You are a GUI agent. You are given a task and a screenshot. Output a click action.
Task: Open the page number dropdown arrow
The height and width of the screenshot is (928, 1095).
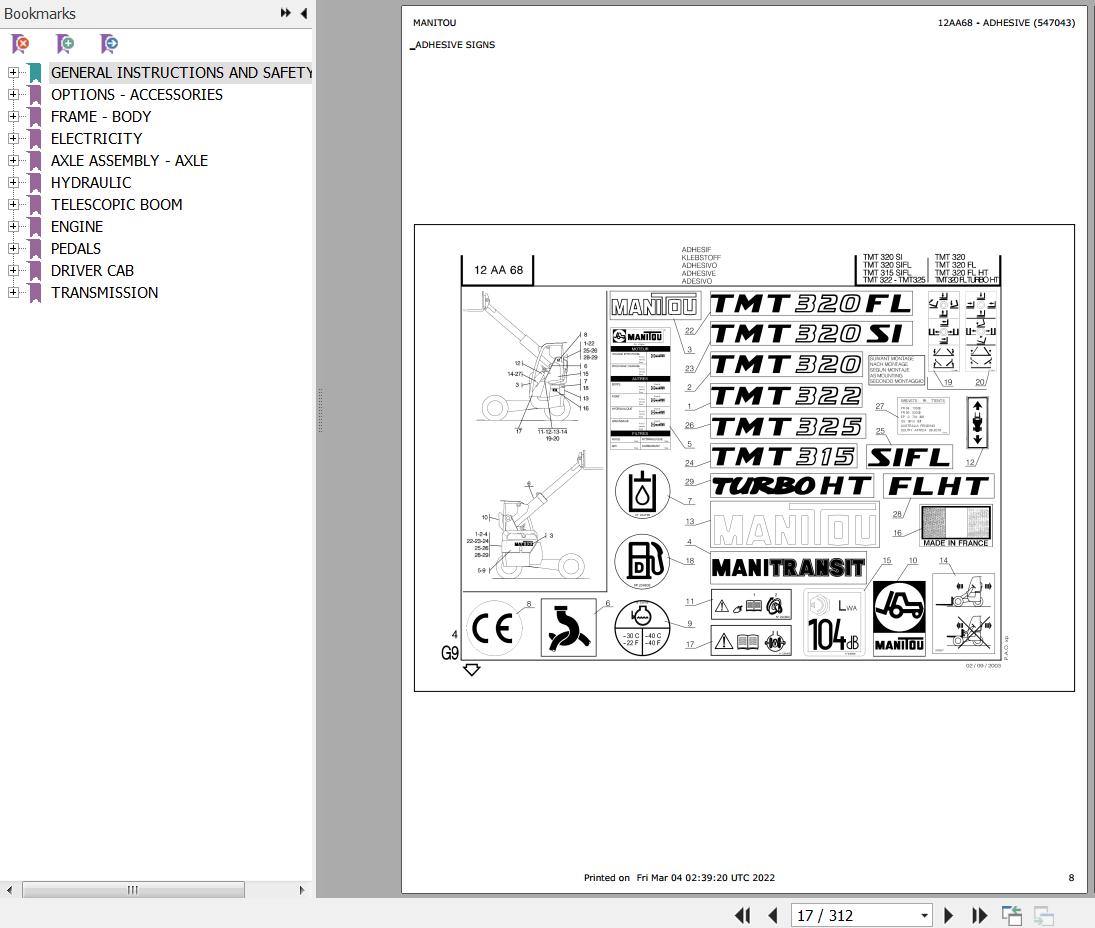coord(924,915)
